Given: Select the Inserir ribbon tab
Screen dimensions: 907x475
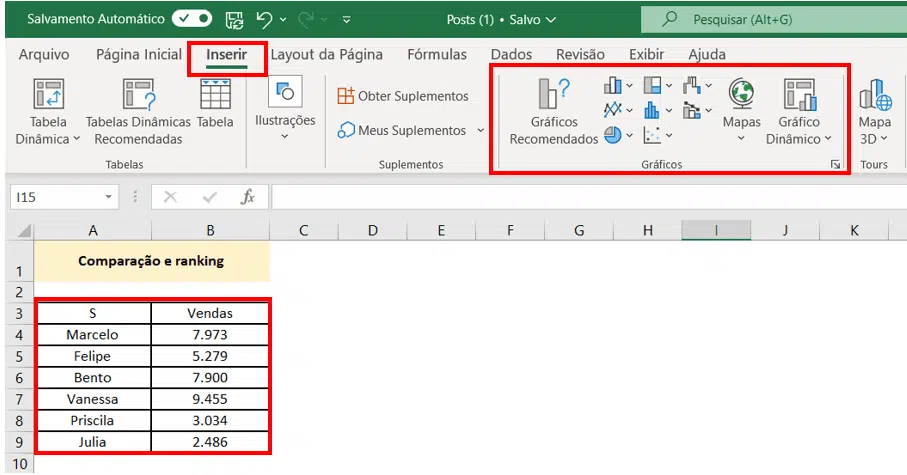Looking at the screenshot, I should pyautogui.click(x=227, y=54).
